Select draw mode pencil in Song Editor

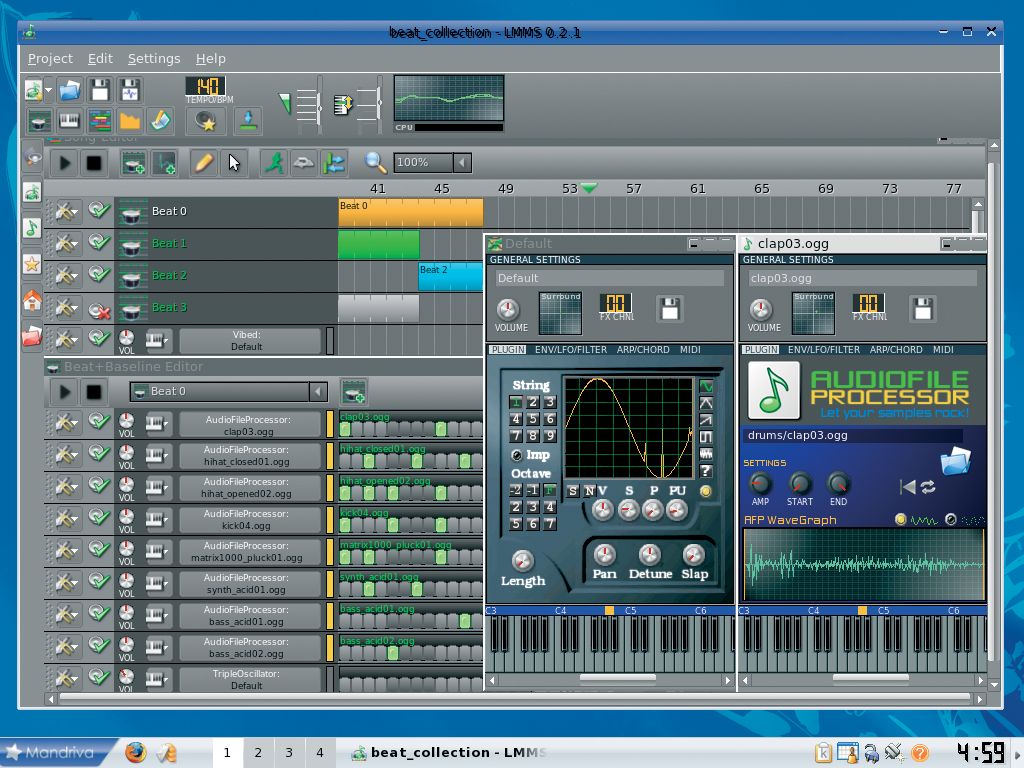click(204, 163)
